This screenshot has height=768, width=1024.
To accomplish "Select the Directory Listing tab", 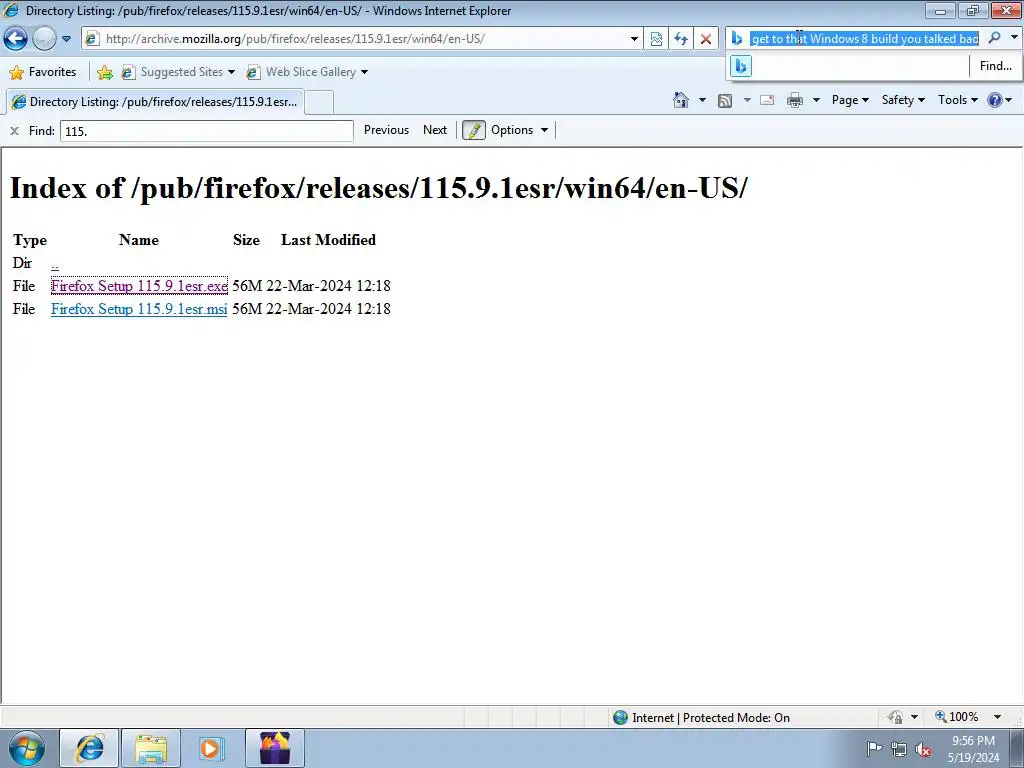I will 155,102.
